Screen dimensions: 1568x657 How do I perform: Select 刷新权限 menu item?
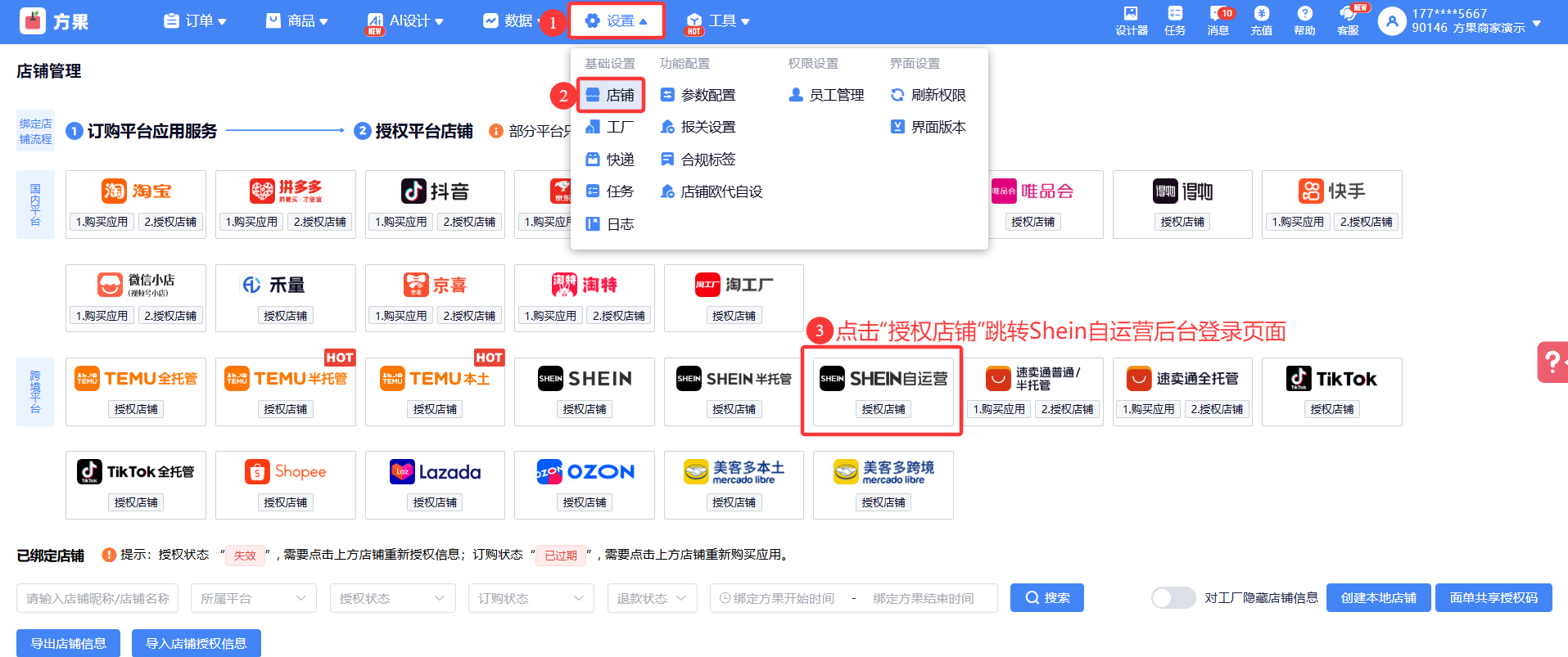928,95
